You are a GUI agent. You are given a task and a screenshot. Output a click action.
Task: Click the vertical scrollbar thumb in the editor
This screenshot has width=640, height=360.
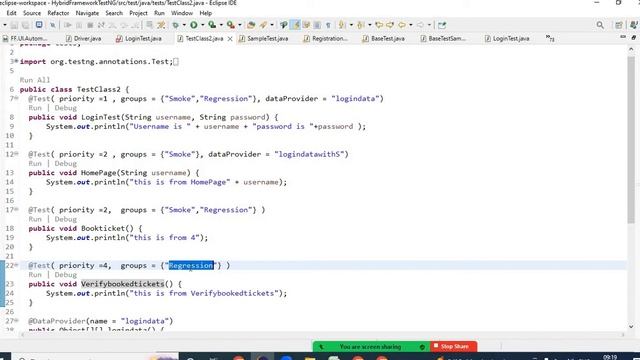631,139
